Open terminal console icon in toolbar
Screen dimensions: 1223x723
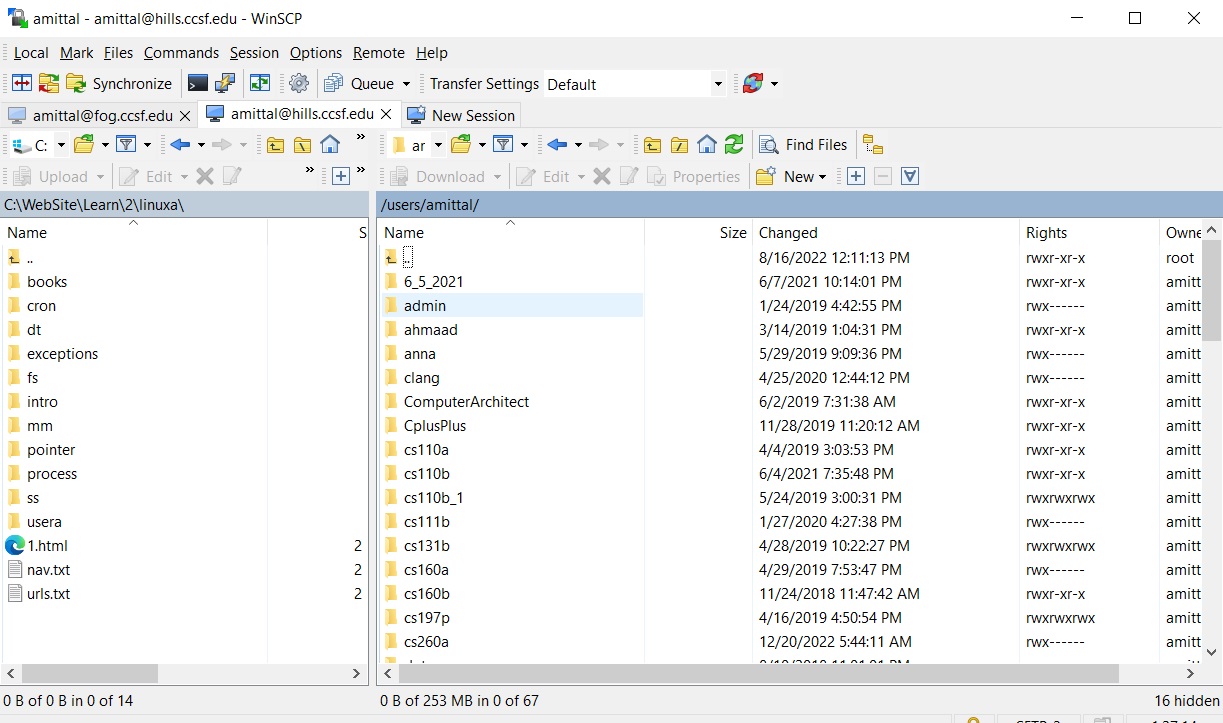198,84
